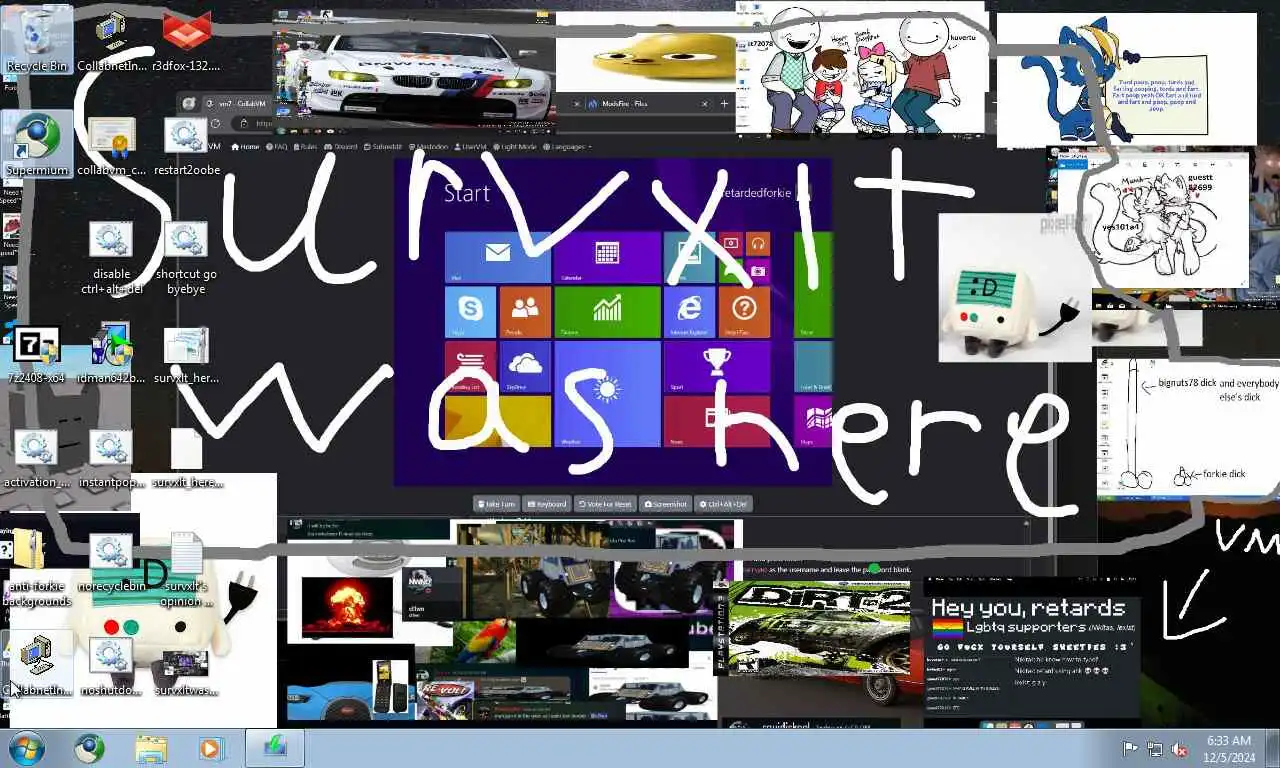Select the collabvm_c certificate file icon
Screen dimensions: 1280x768
[x=111, y=145]
